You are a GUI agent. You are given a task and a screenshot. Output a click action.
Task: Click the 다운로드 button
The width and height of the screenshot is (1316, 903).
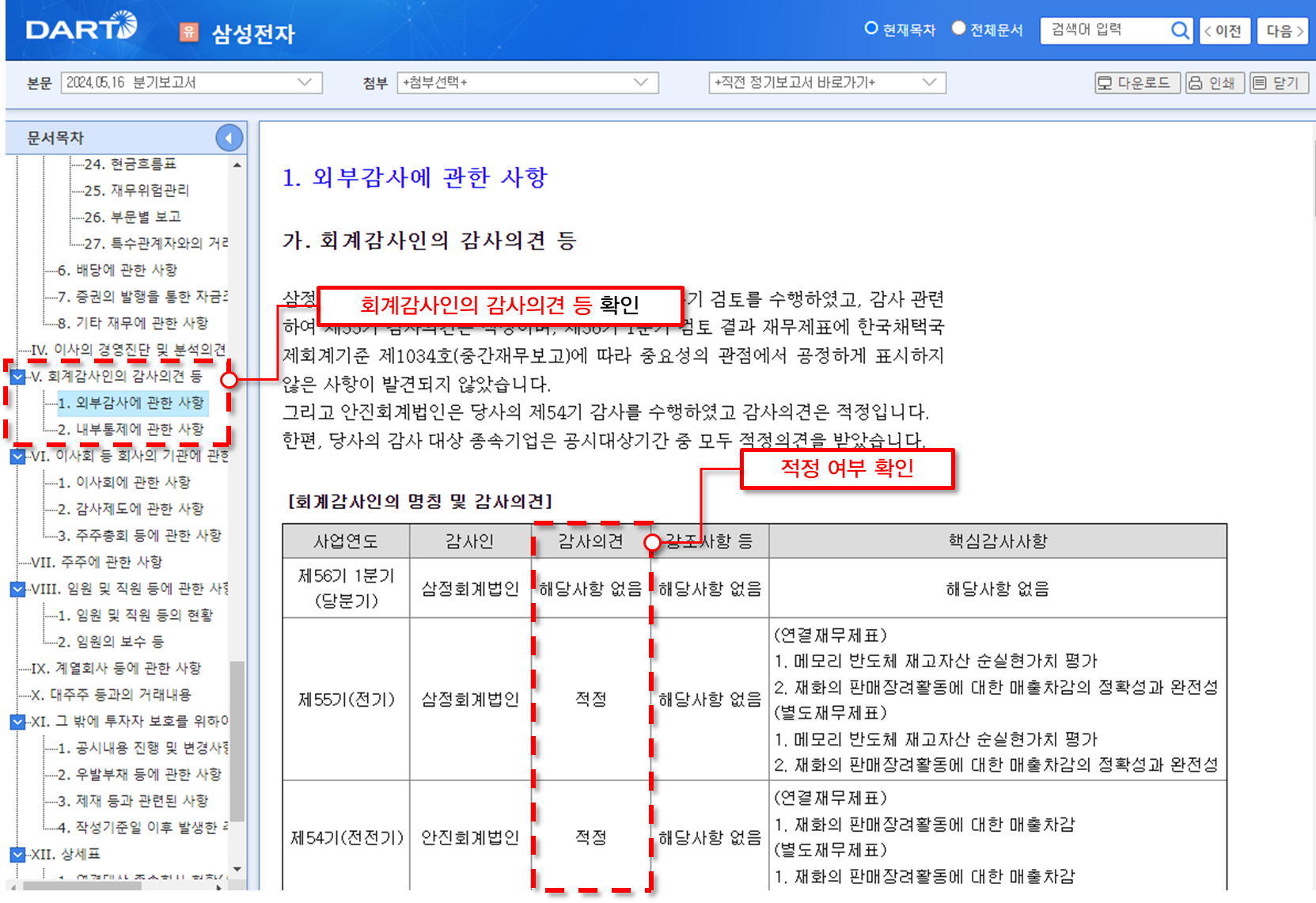click(1136, 82)
